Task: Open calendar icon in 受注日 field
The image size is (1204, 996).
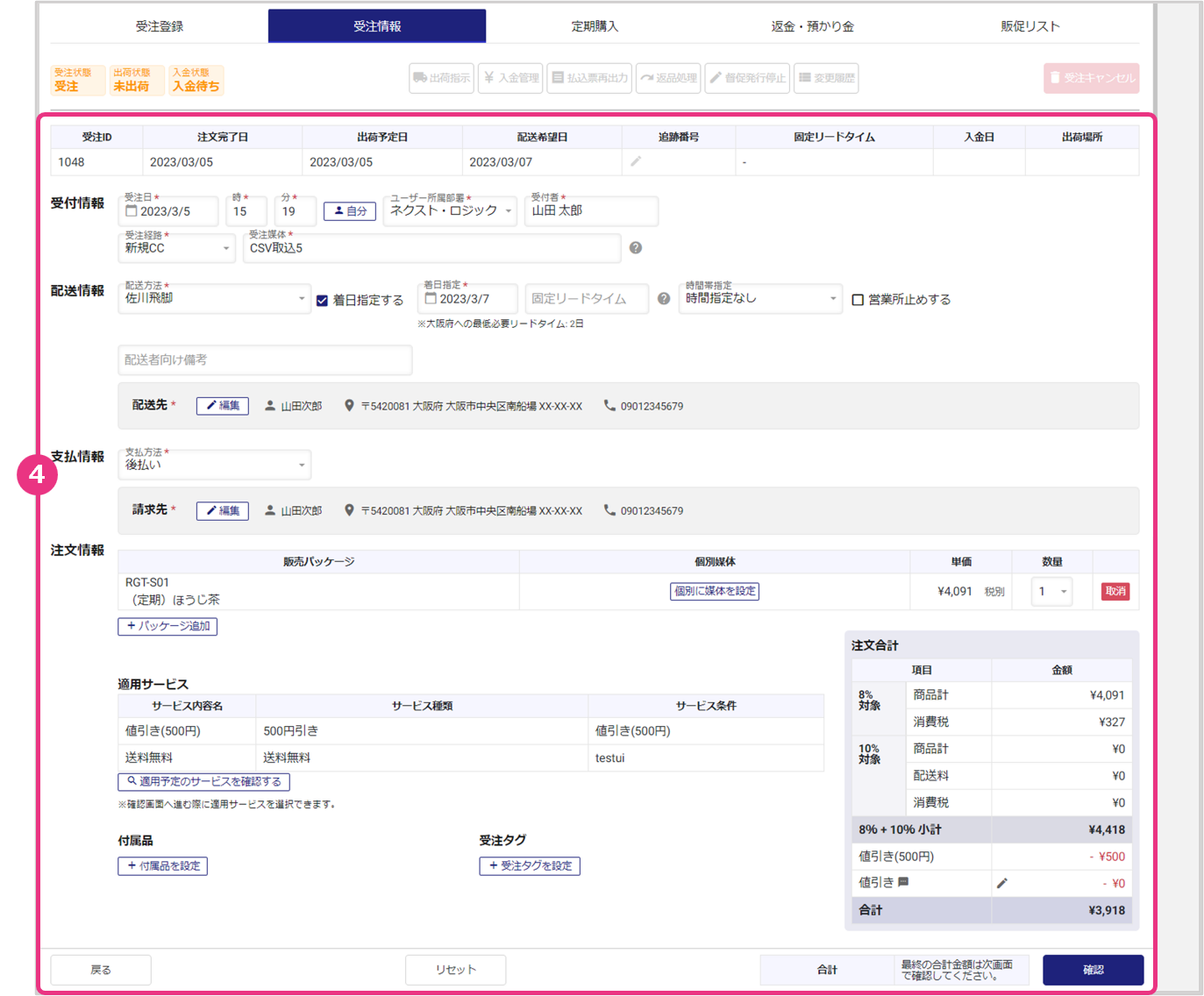Action: click(132, 211)
